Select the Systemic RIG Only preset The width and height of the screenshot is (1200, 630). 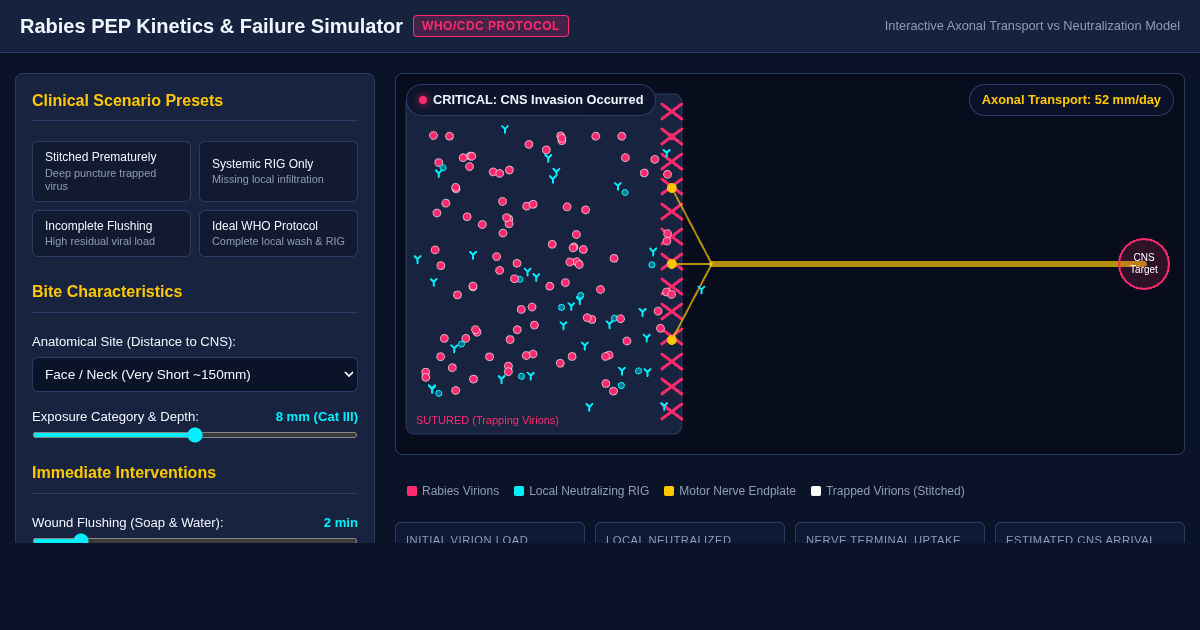(x=278, y=171)
